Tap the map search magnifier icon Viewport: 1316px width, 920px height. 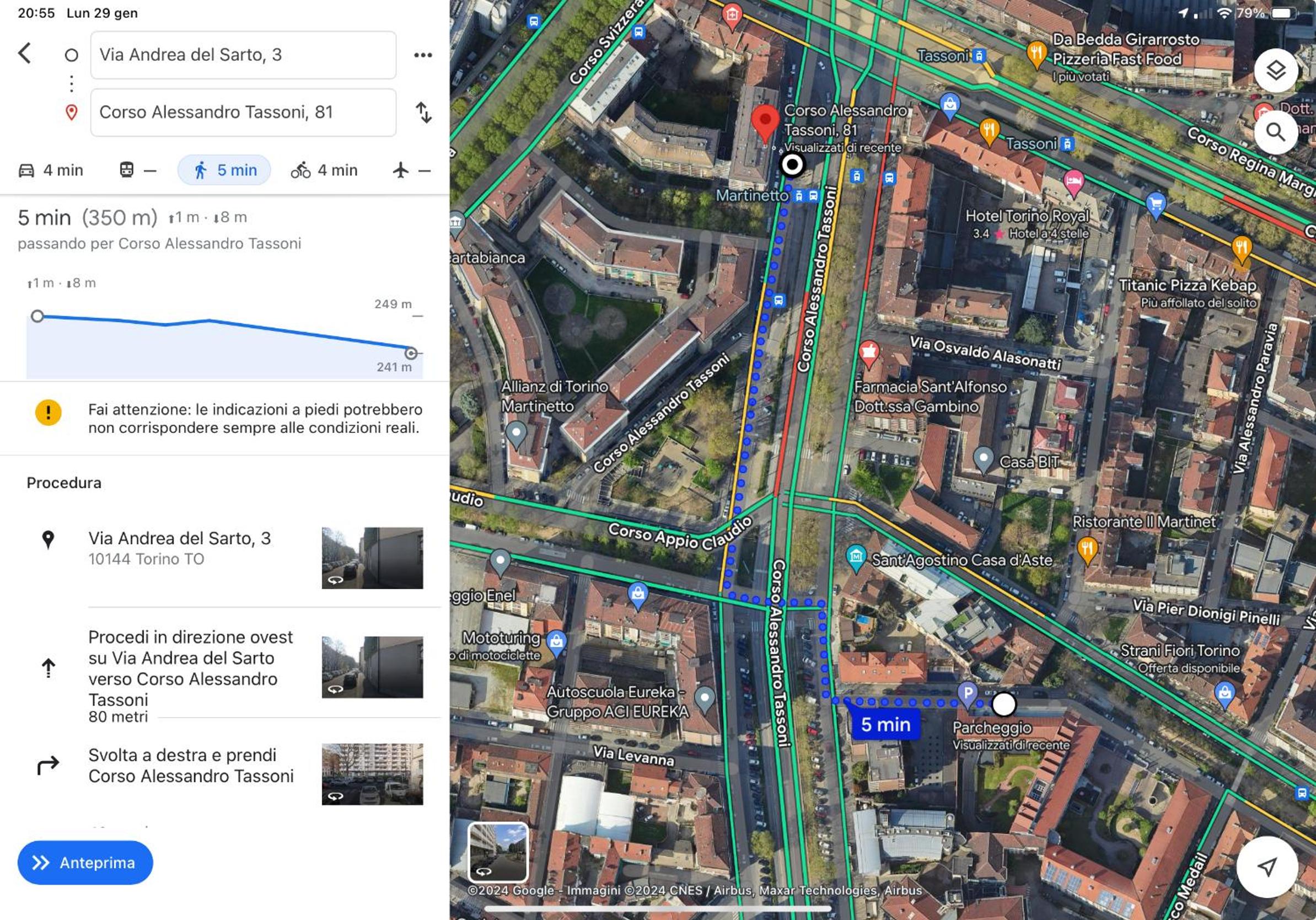(1276, 132)
